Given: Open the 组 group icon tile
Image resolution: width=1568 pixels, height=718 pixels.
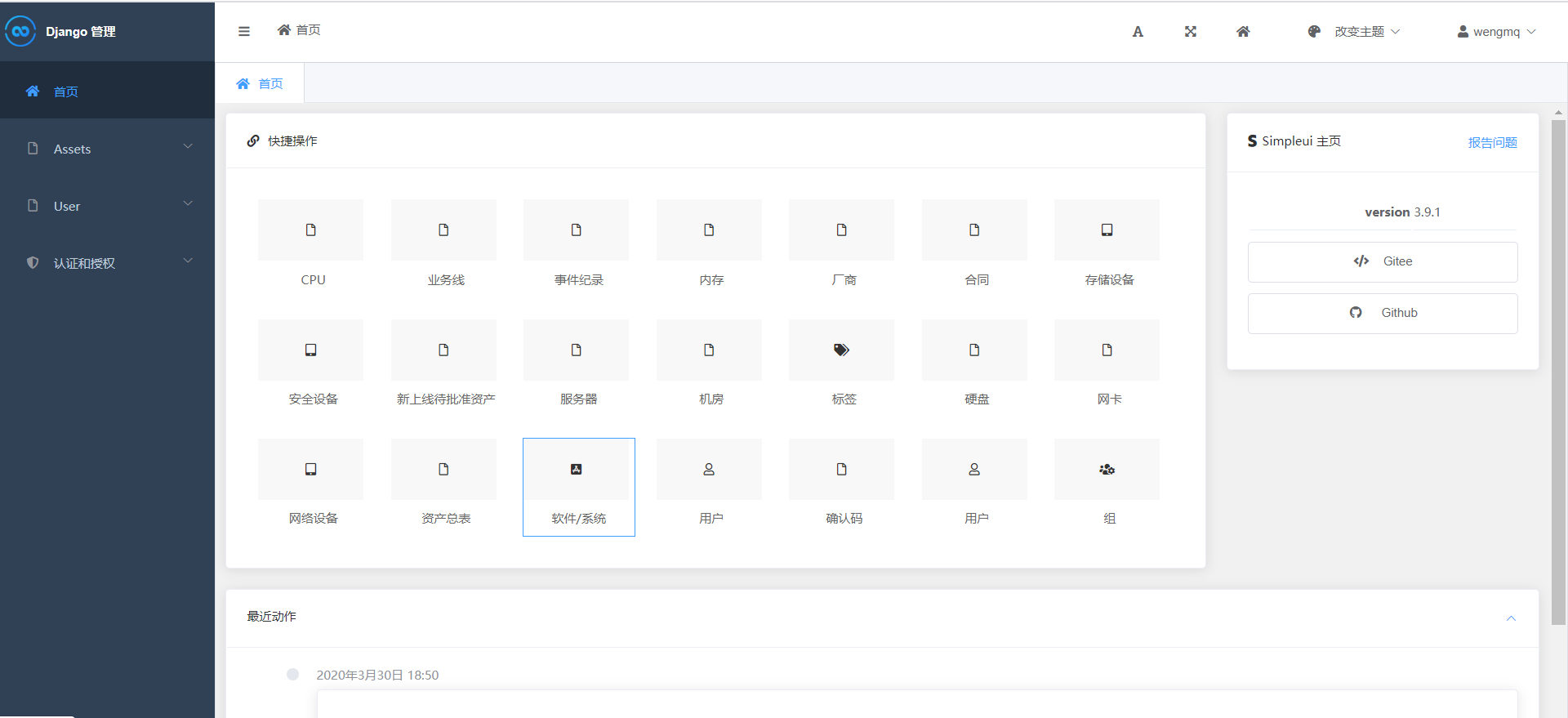Looking at the screenshot, I should click(x=1107, y=487).
